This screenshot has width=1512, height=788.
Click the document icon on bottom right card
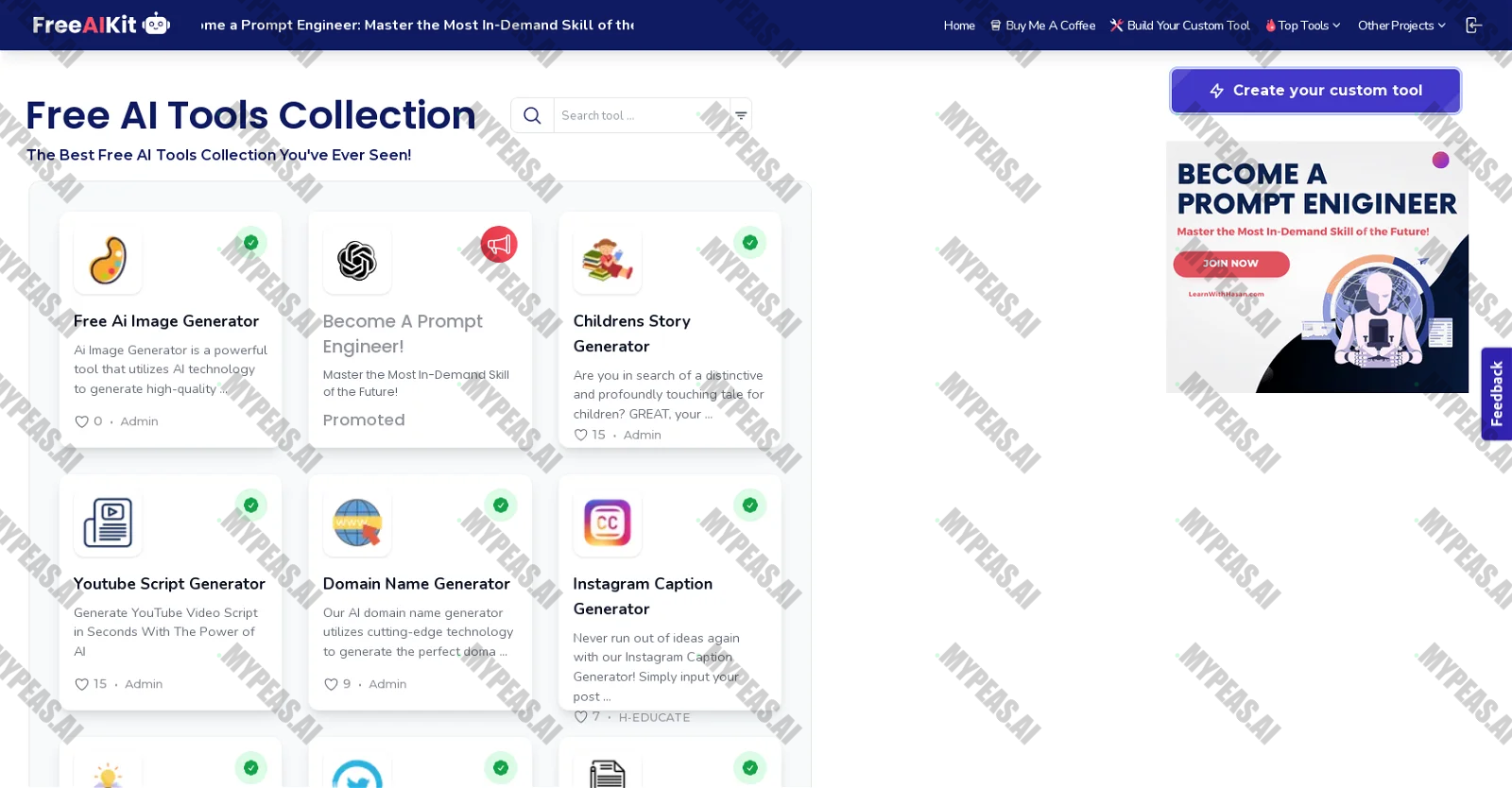pyautogui.click(x=608, y=773)
